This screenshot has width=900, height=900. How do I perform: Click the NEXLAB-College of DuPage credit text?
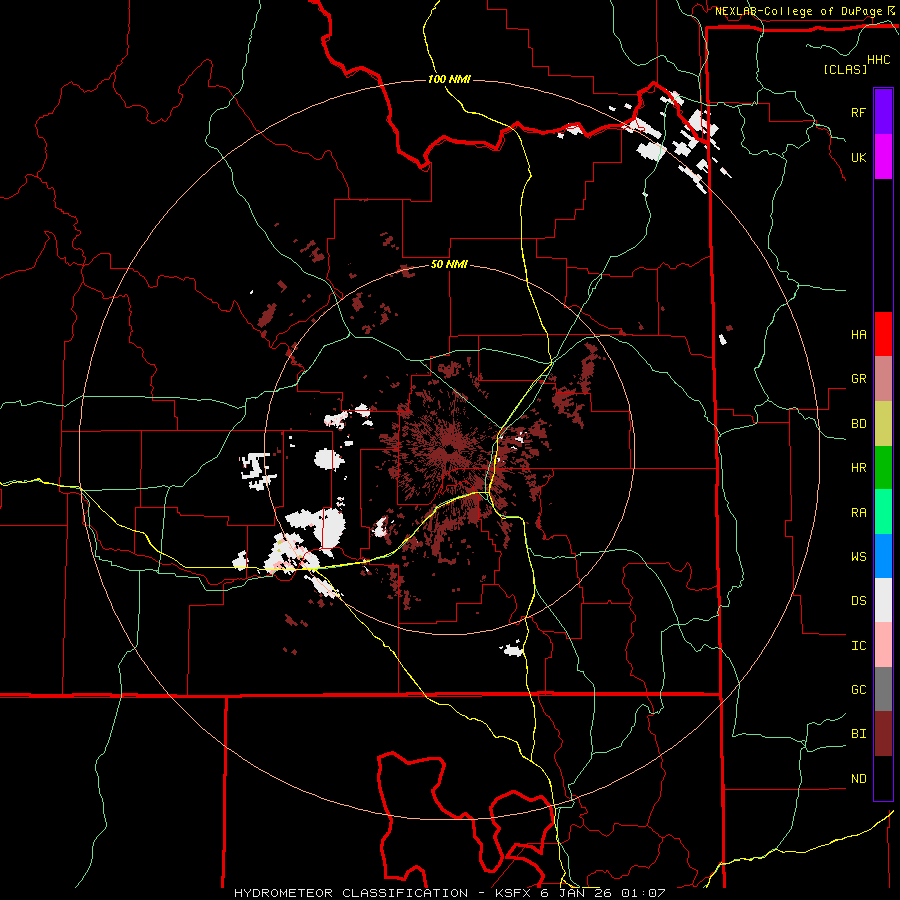pos(799,11)
